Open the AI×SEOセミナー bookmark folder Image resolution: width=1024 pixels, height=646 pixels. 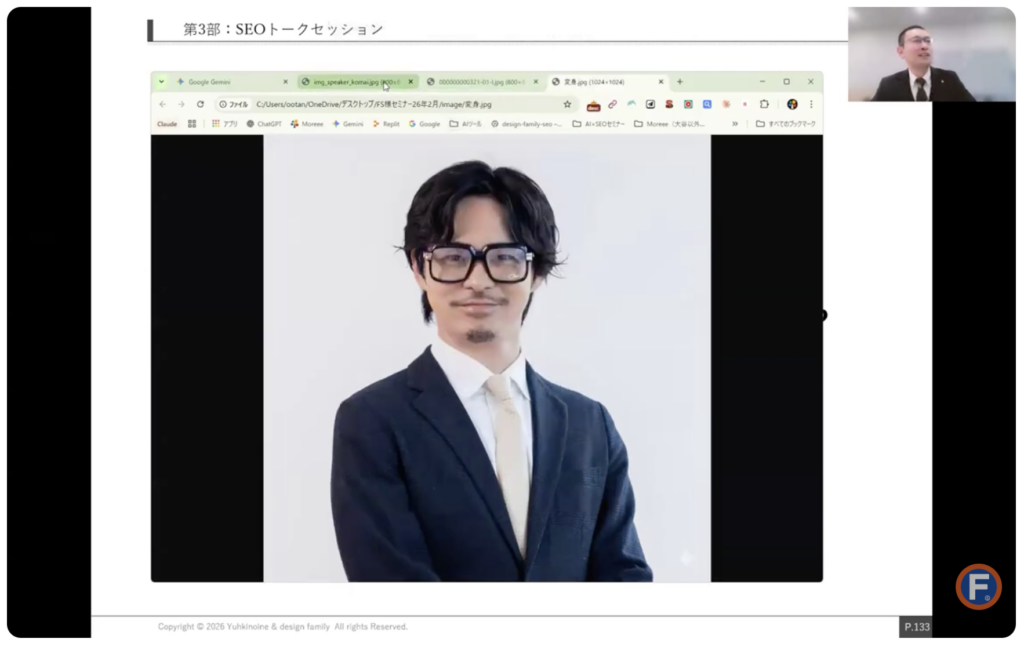[598, 124]
